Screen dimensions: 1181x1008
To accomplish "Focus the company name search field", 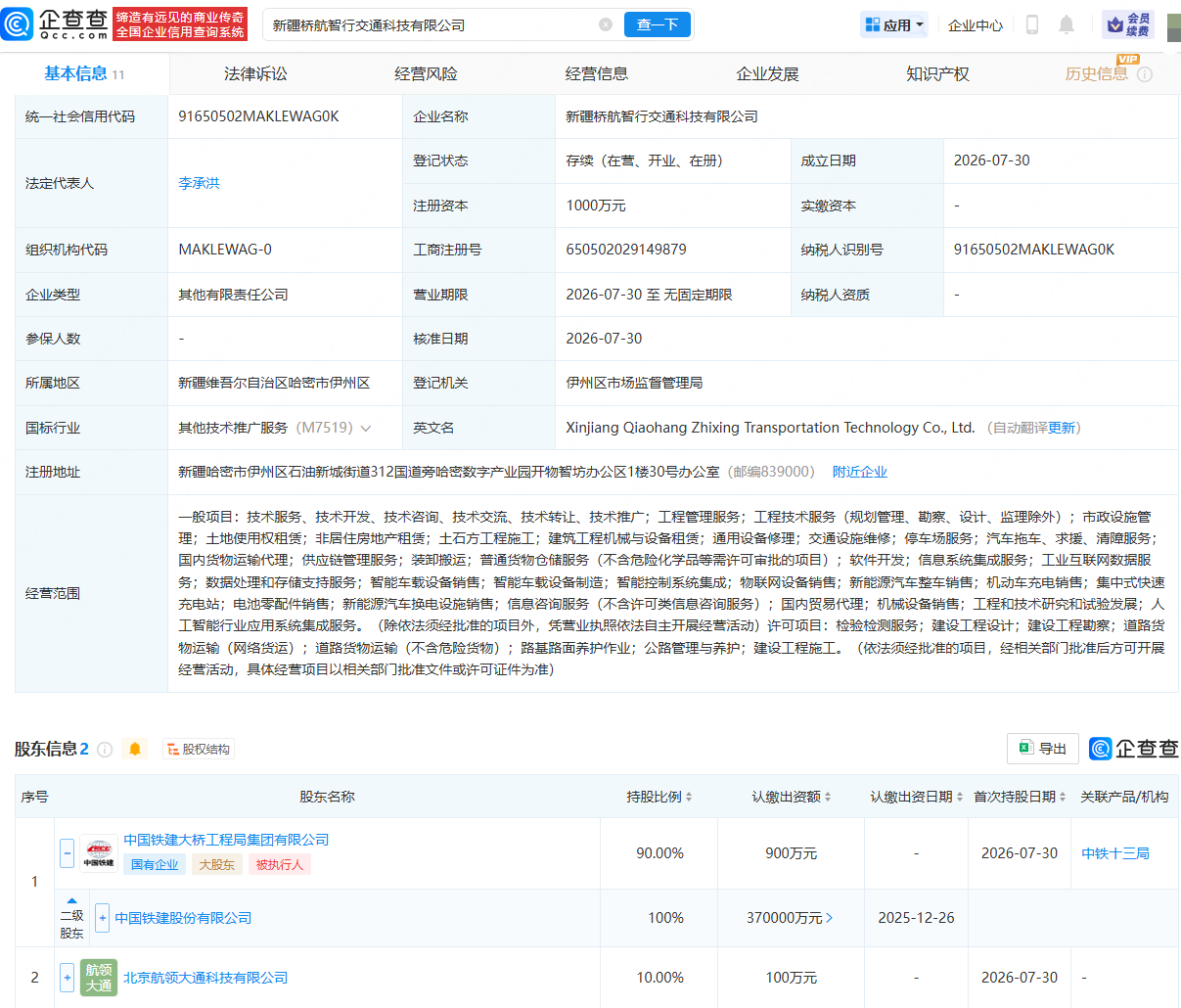I will click(x=431, y=24).
